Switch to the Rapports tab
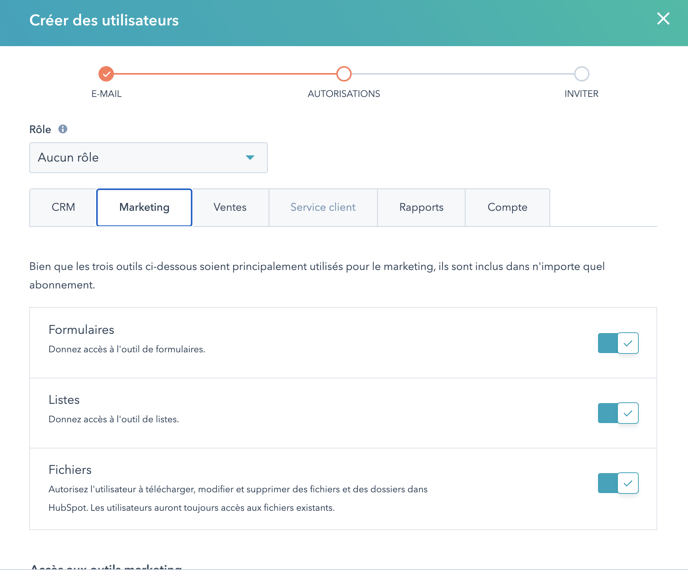 tap(421, 207)
